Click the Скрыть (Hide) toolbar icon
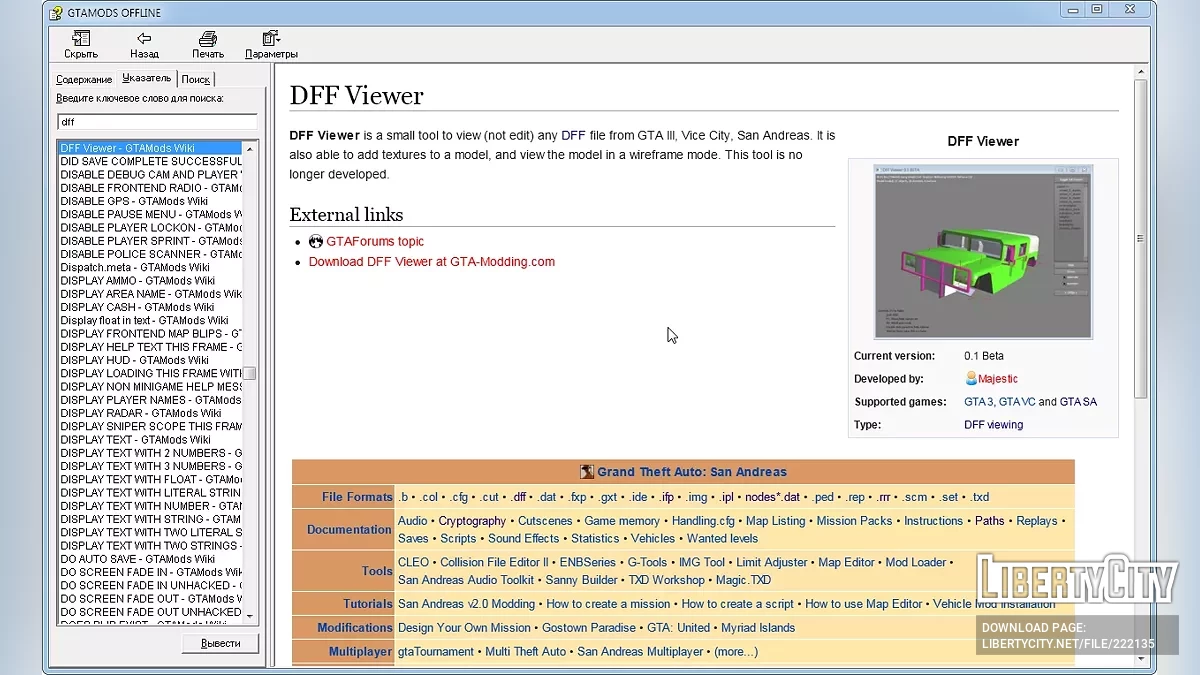The width and height of the screenshot is (1200, 675). 81,39
